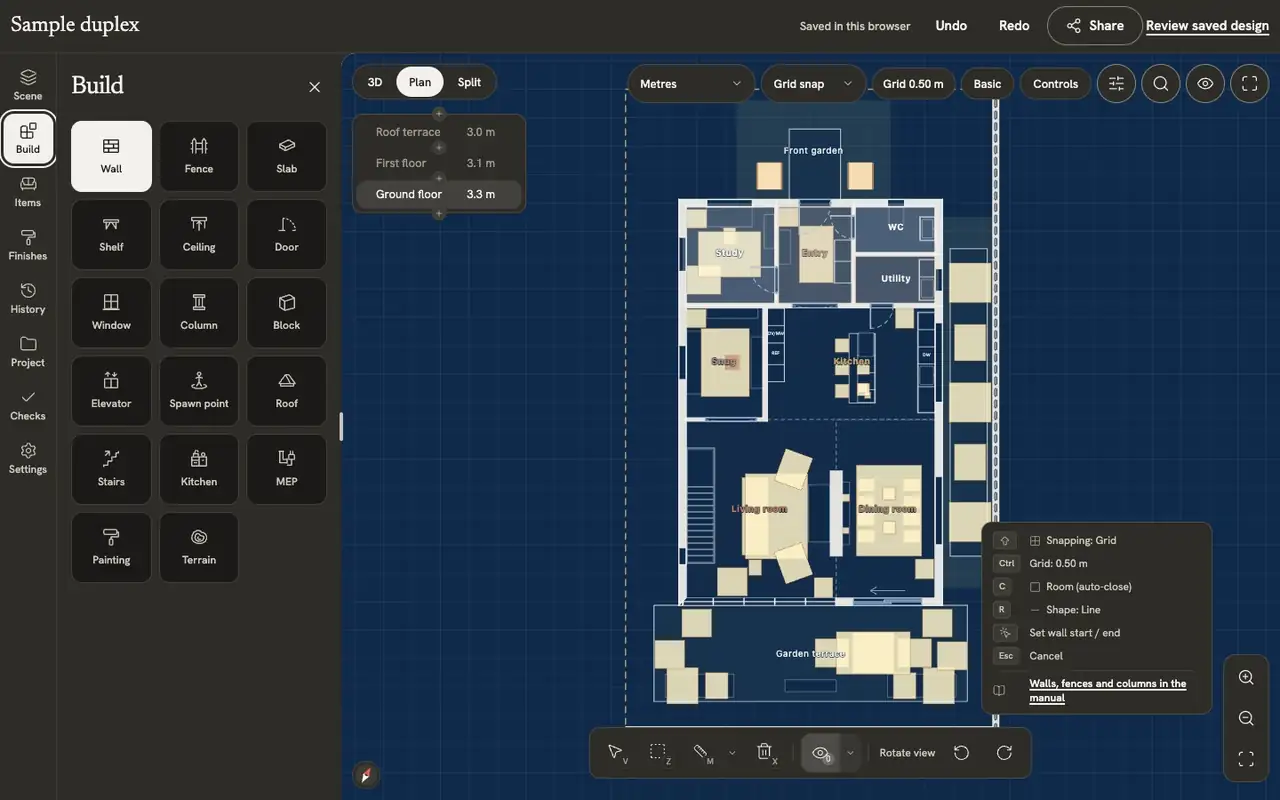
Task: Expand measure tool options arrow
Action: coord(732,752)
